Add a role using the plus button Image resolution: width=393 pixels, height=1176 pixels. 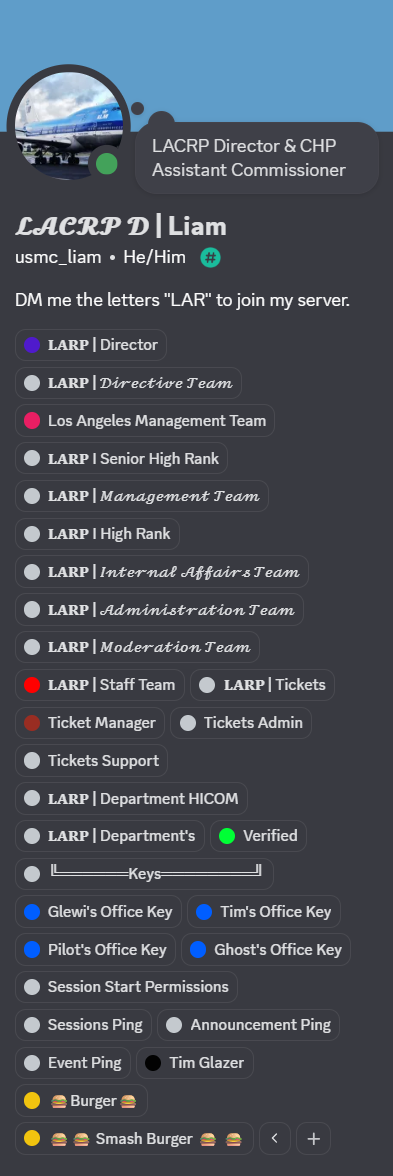(313, 1138)
